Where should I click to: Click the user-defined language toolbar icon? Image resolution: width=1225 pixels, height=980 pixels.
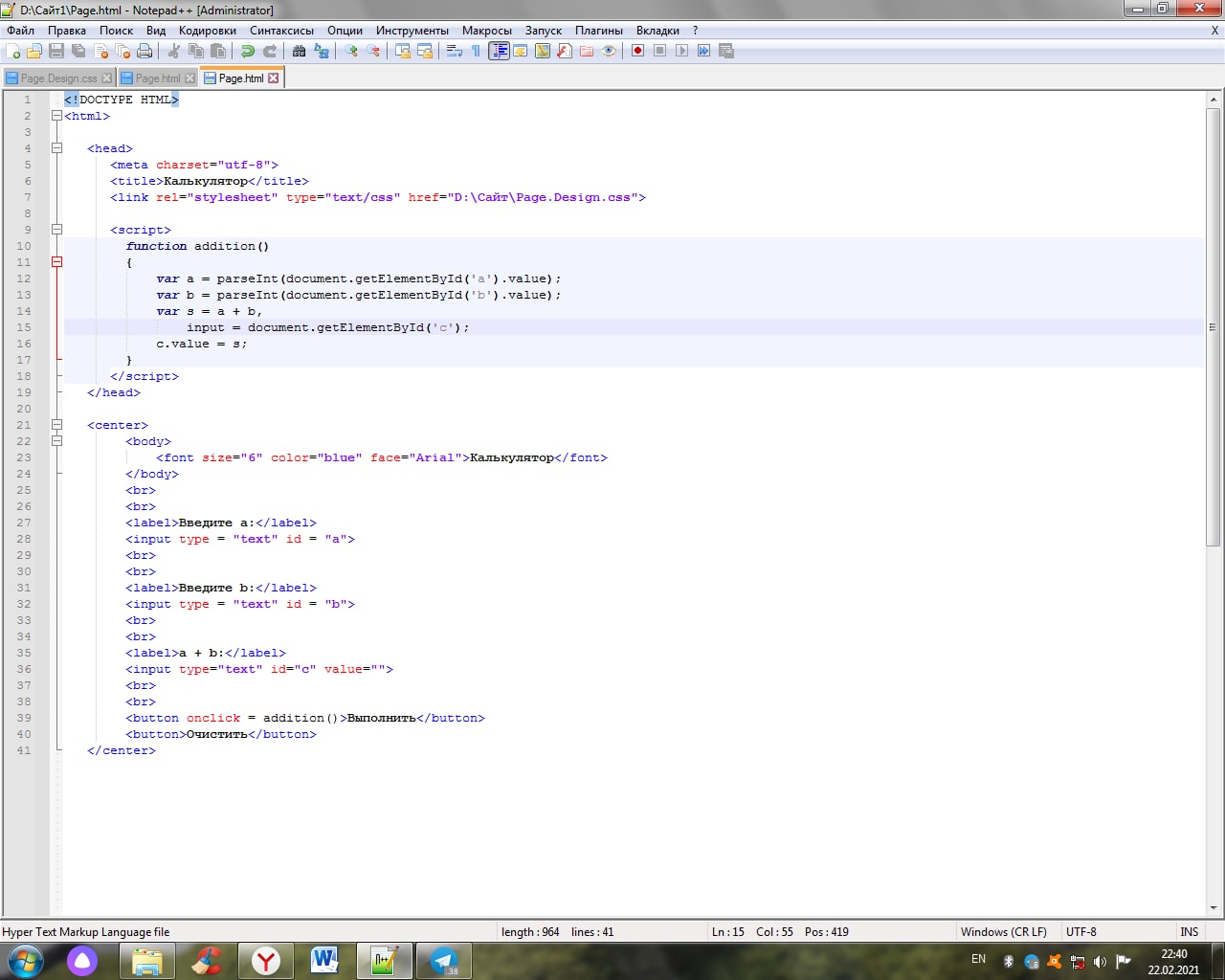pyautogui.click(x=521, y=51)
